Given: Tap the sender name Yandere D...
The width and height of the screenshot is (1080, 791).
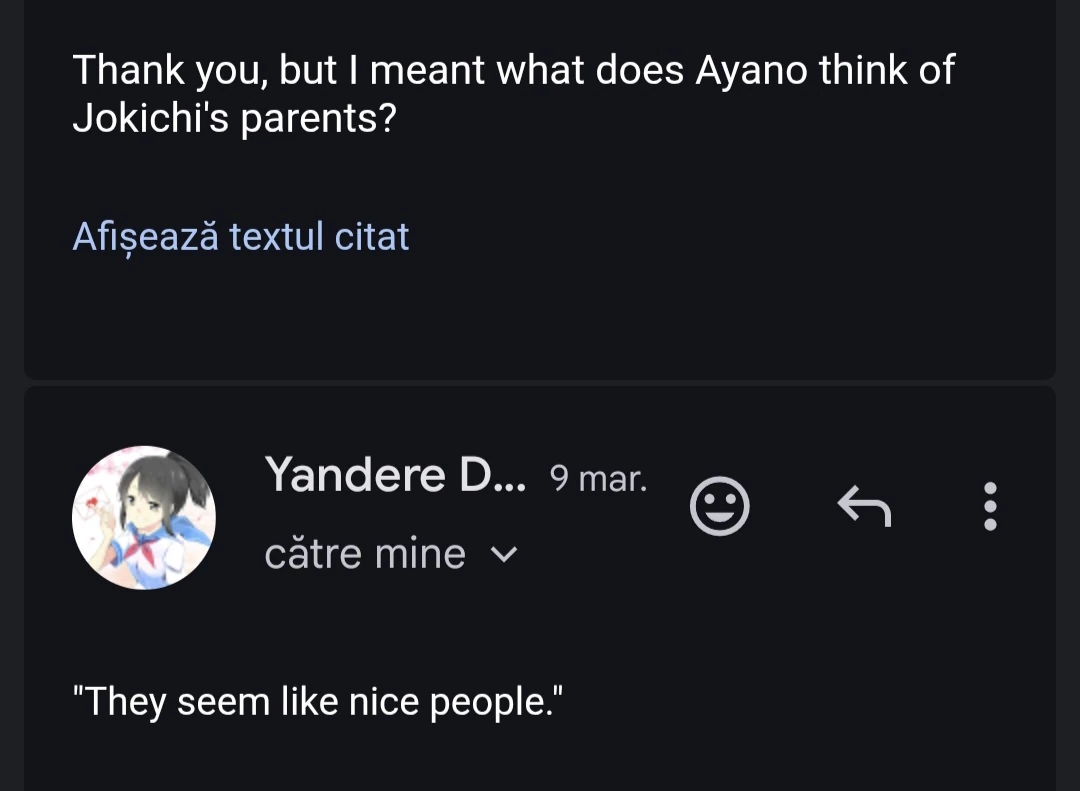Looking at the screenshot, I should pos(394,475).
